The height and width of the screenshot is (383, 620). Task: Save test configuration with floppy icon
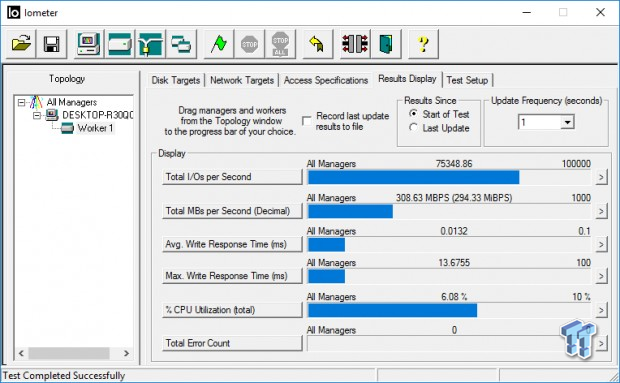click(x=51, y=44)
